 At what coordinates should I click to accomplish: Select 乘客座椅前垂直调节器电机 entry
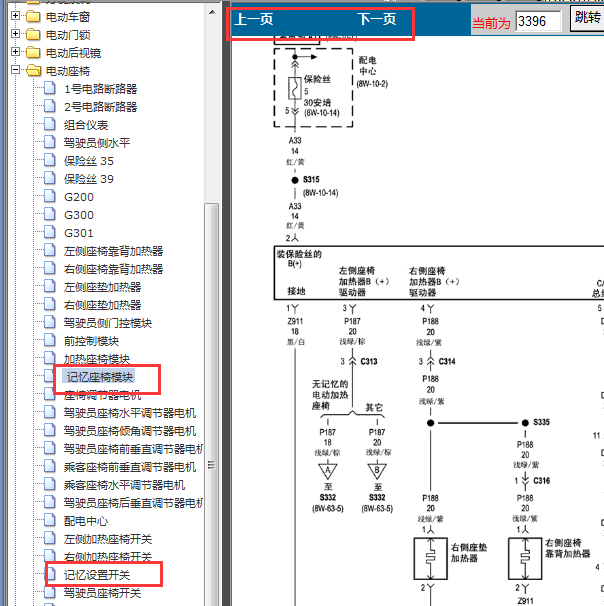[130, 467]
